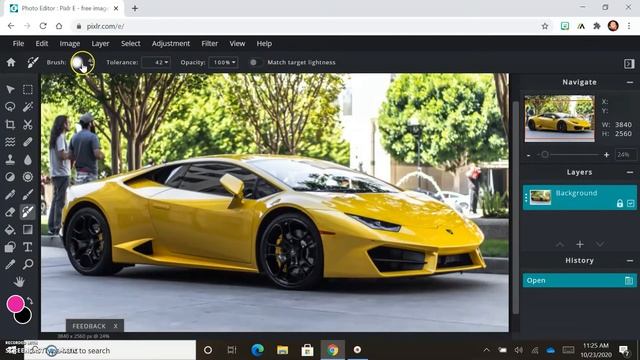
Task: Go to Pixlr home
Action: (11, 62)
